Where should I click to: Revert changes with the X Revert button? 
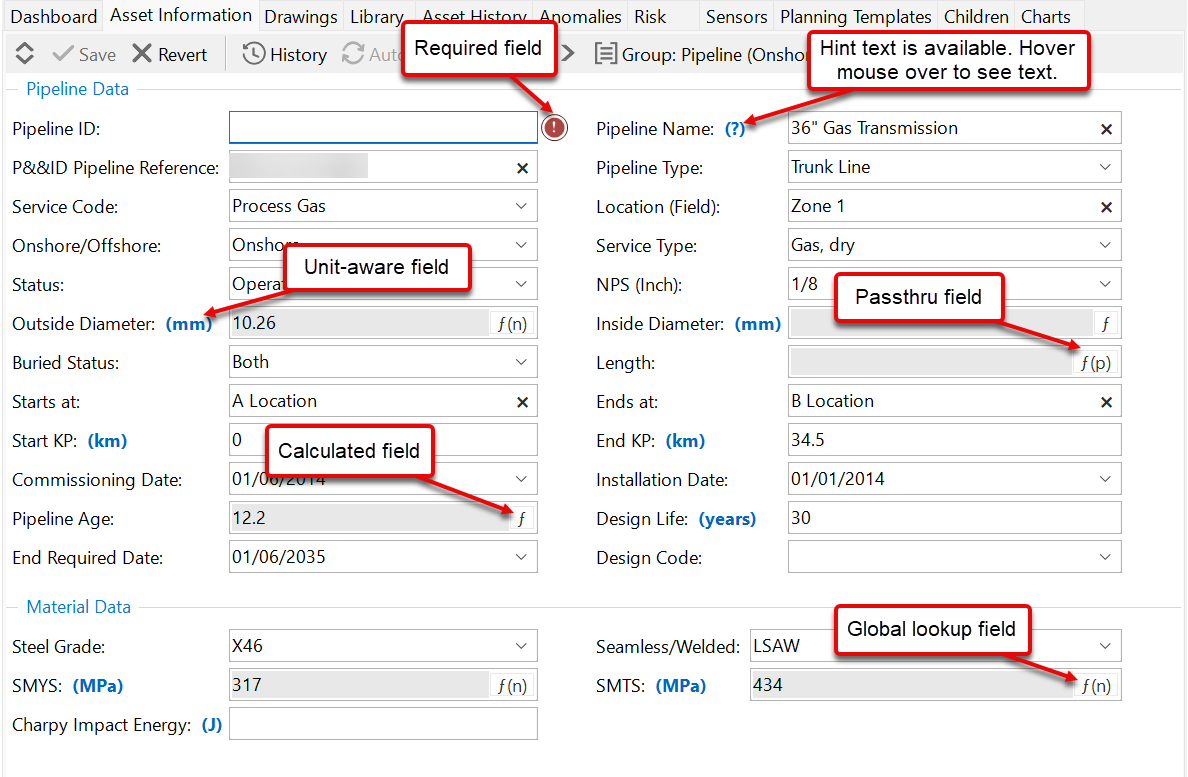170,55
